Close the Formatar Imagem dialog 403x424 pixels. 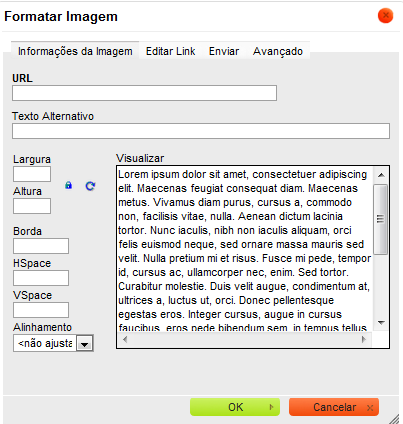click(386, 16)
